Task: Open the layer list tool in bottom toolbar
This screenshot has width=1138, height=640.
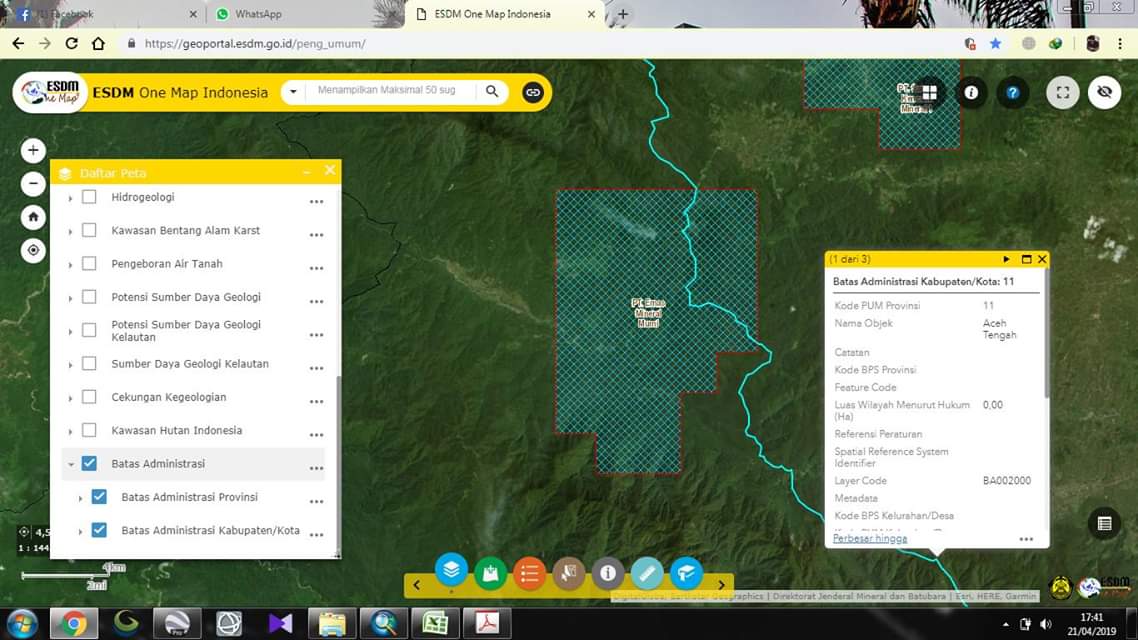Action: coord(451,570)
